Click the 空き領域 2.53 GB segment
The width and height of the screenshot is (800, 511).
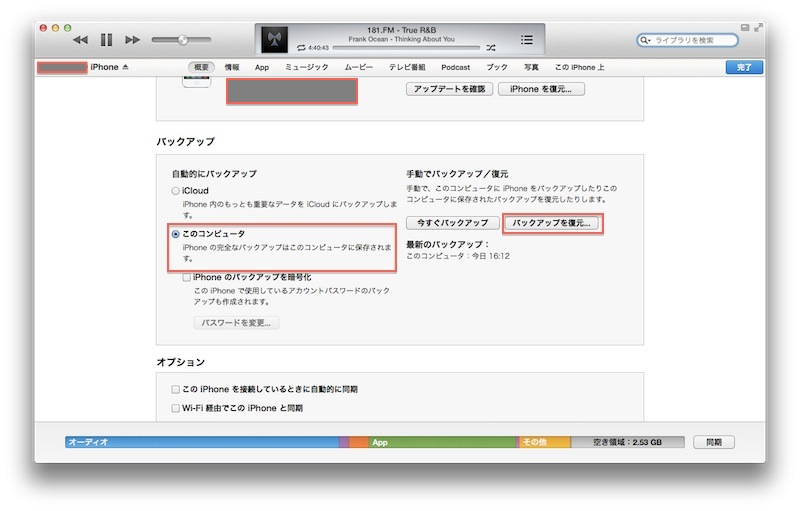628,442
